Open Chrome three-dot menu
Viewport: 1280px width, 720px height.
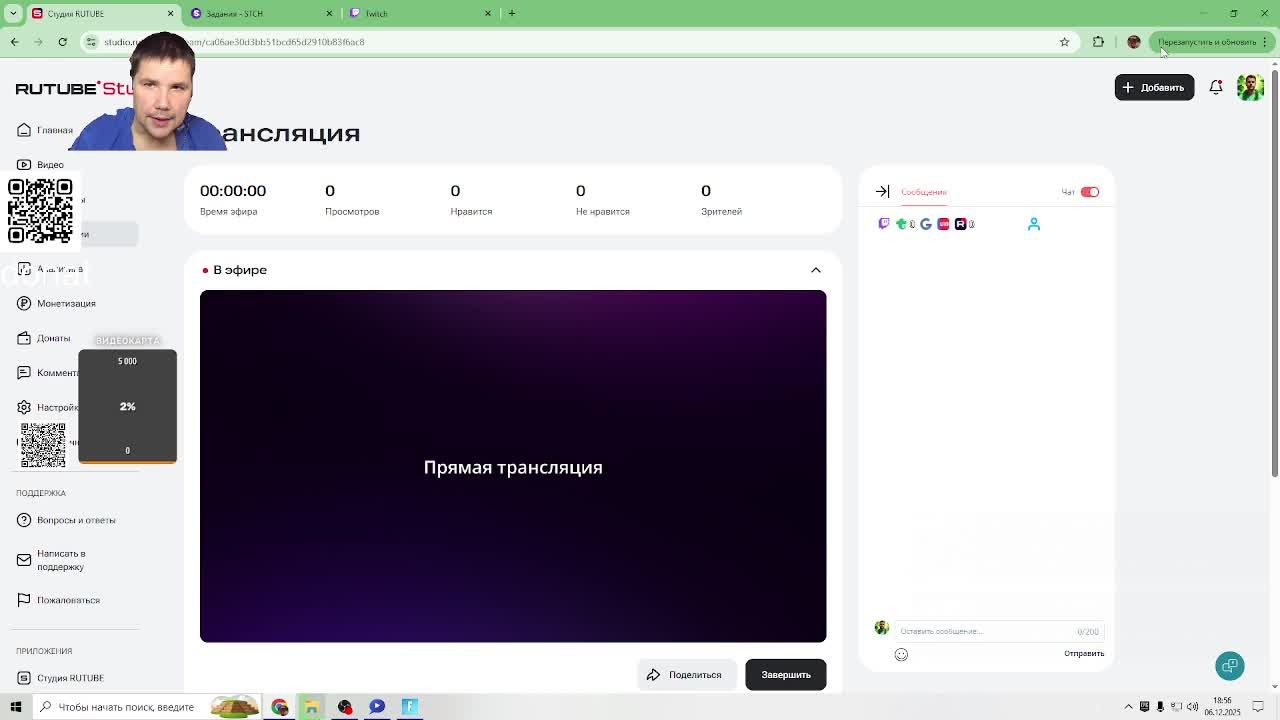point(1265,42)
